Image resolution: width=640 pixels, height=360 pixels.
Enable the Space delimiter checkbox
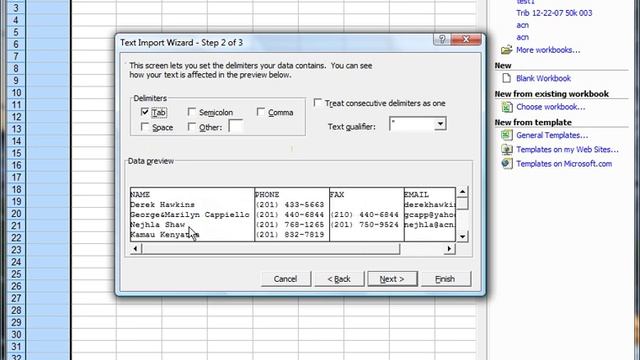coord(144,127)
